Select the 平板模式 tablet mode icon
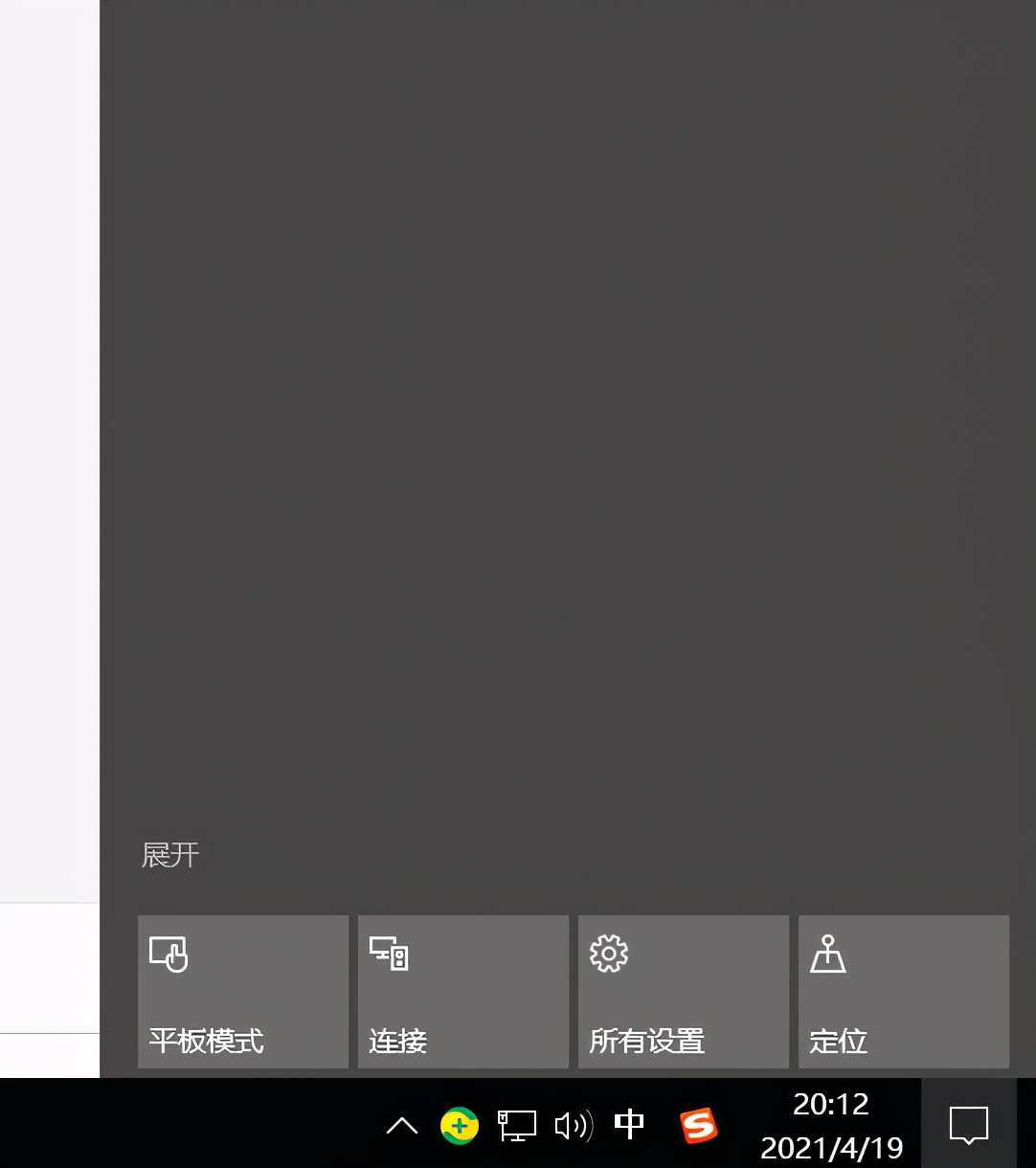The image size is (1036, 1168). (x=169, y=954)
